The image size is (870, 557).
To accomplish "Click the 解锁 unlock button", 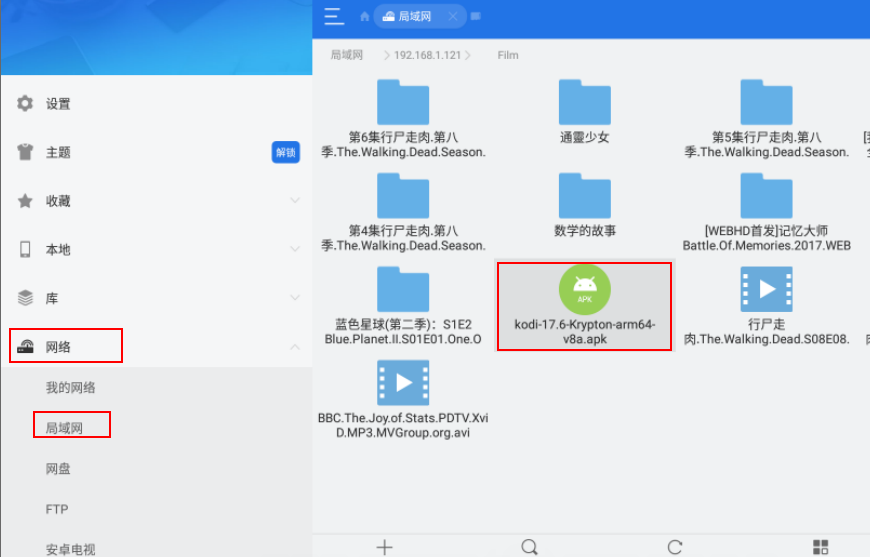I will 286,152.
